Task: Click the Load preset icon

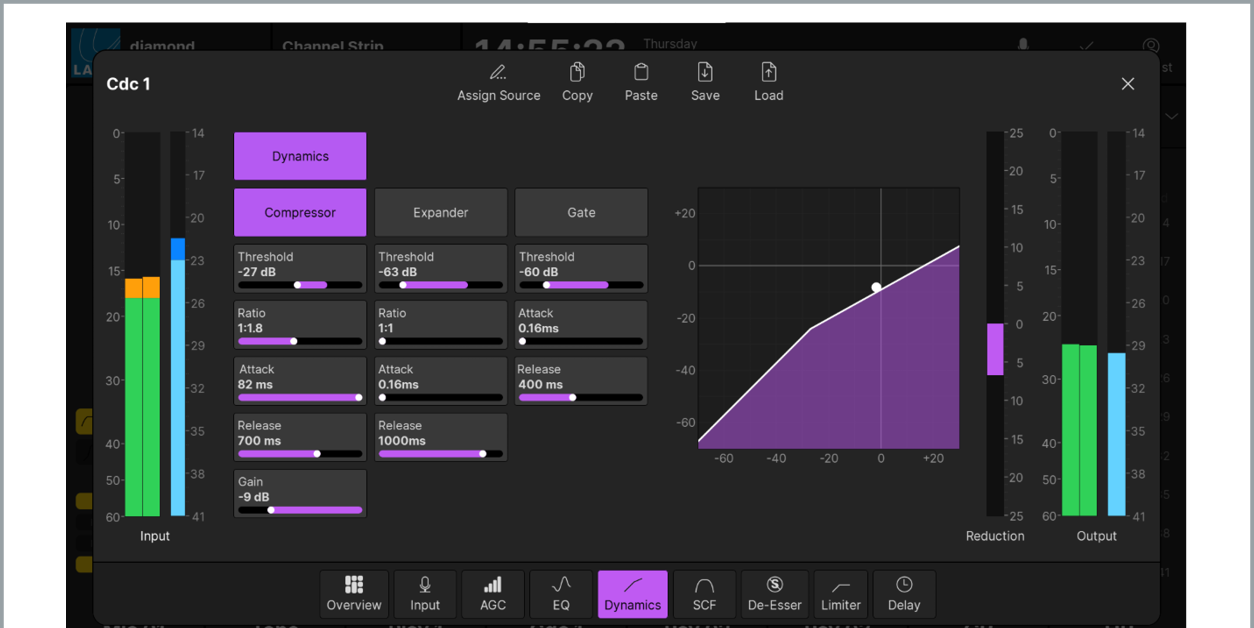Action: pos(768,73)
